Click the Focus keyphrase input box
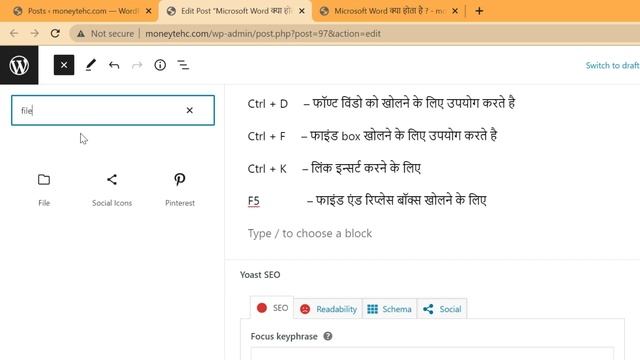 432,353
